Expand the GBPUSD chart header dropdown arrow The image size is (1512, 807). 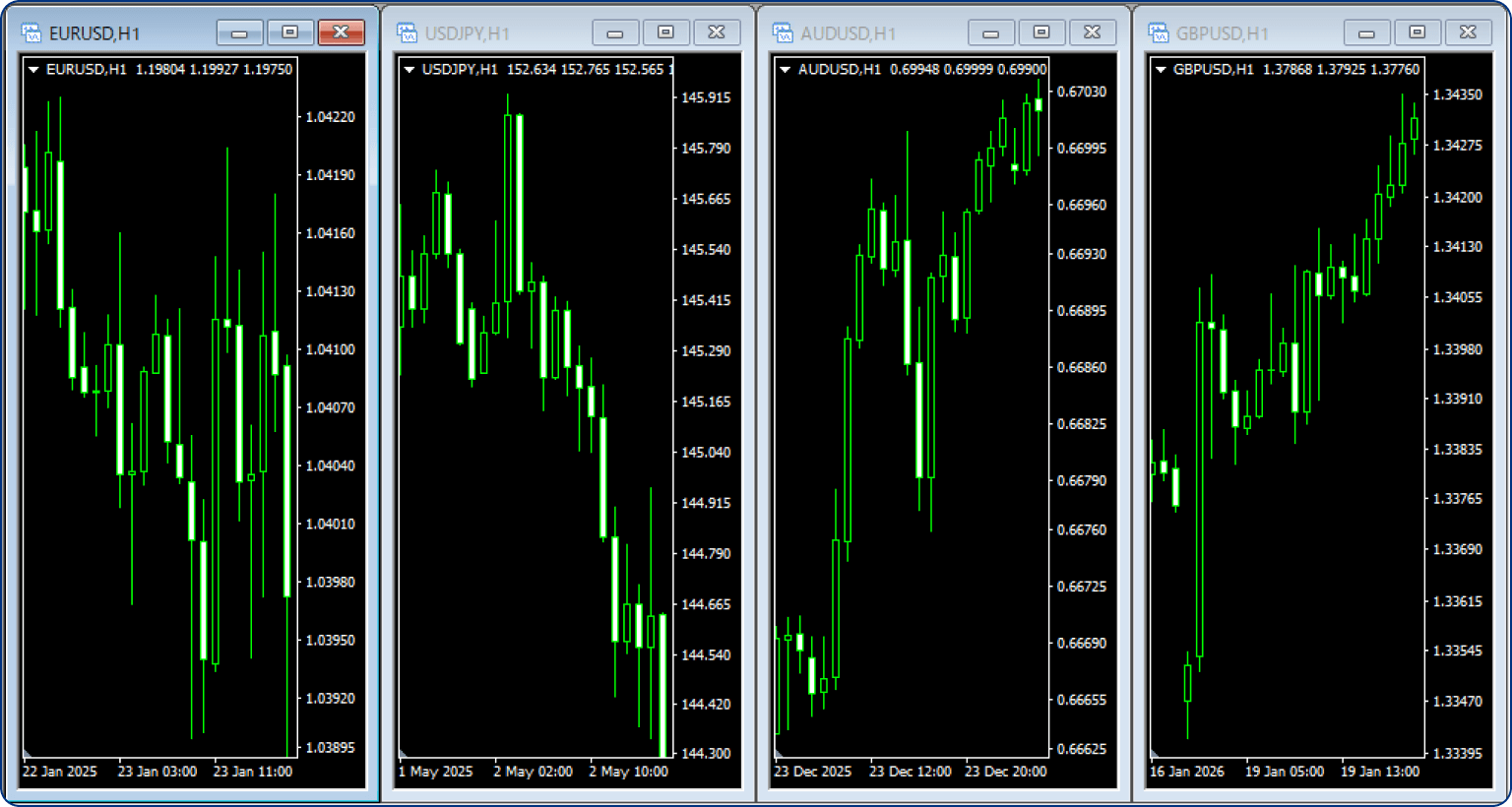coord(1161,70)
